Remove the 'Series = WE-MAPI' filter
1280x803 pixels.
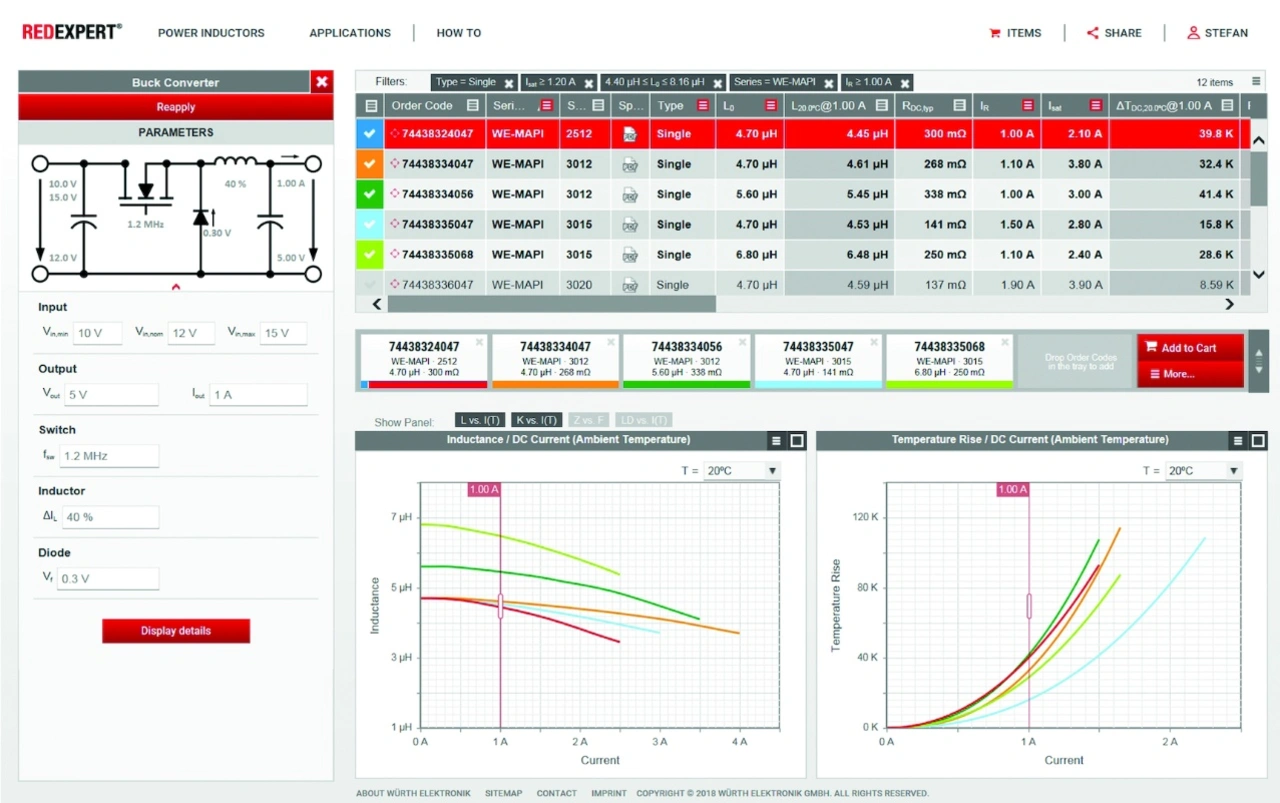830,83
